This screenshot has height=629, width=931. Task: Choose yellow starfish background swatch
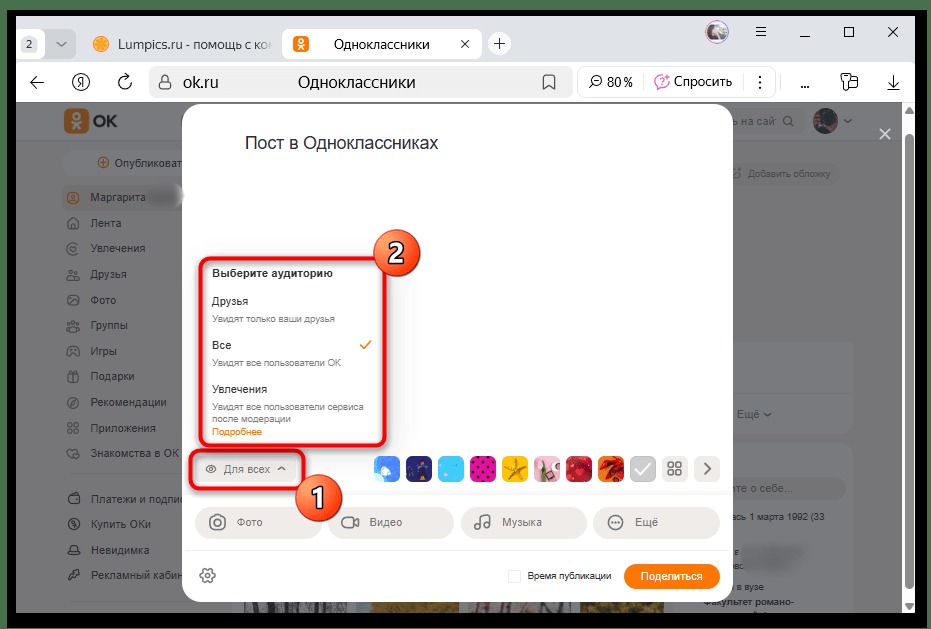[514, 469]
